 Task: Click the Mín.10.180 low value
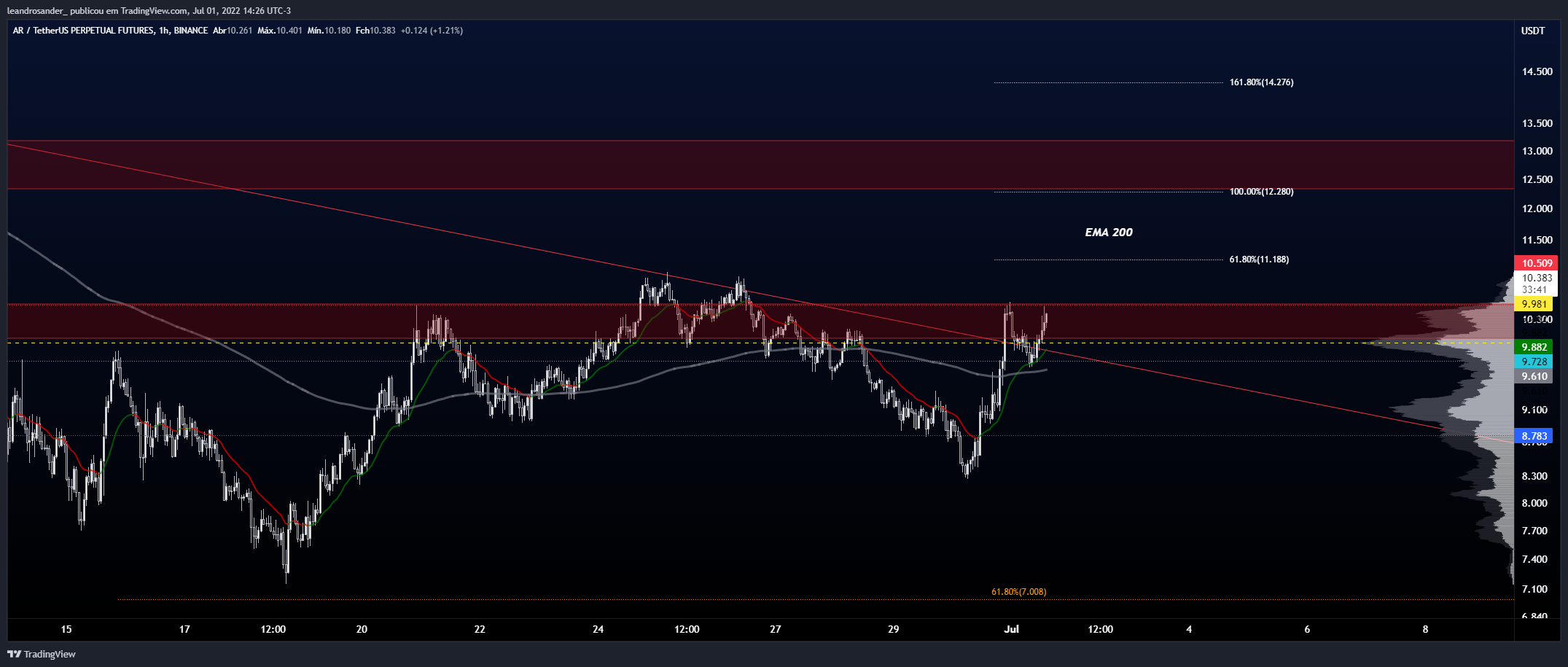tap(329, 31)
